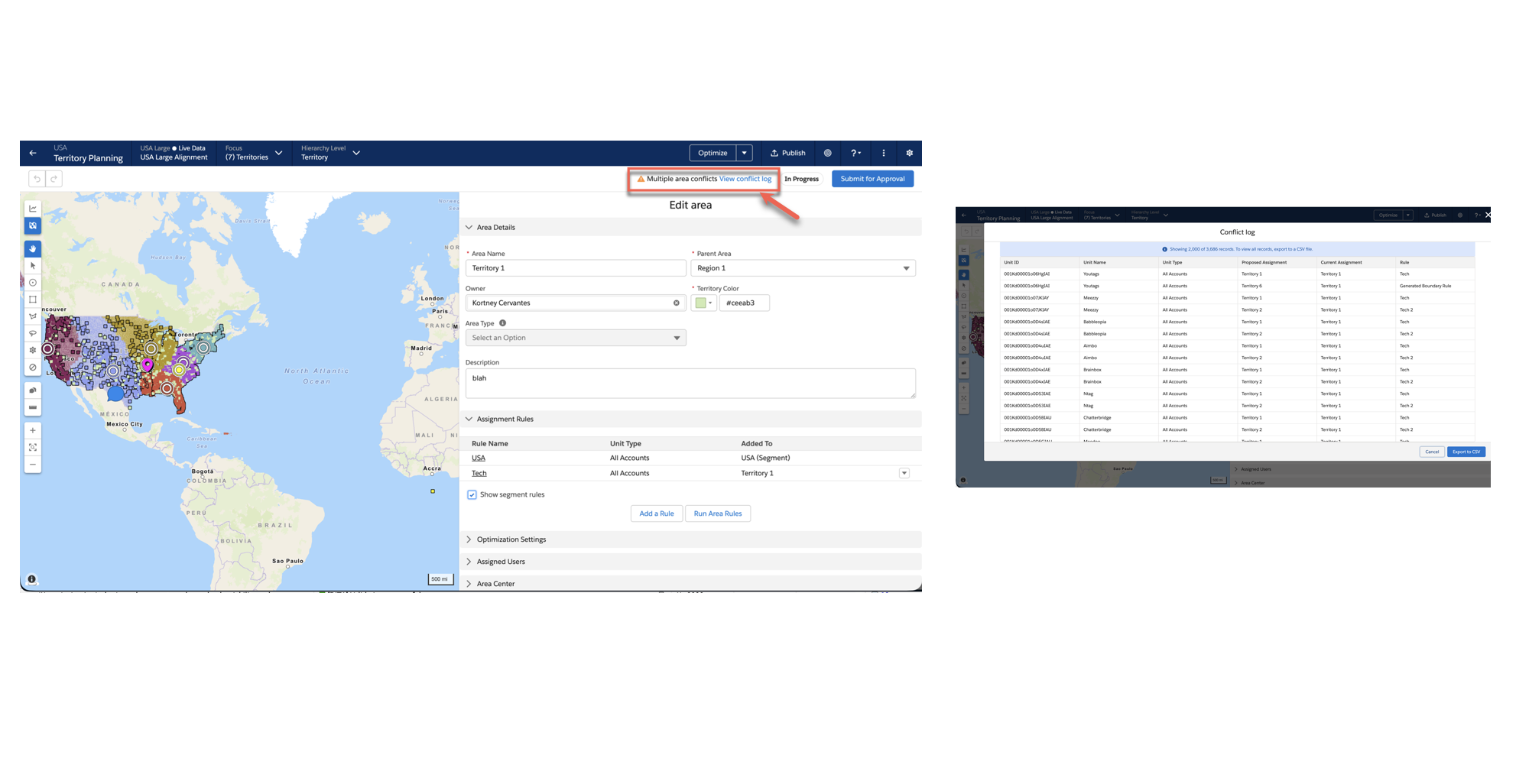Choose the lasso selection tool

(x=33, y=333)
